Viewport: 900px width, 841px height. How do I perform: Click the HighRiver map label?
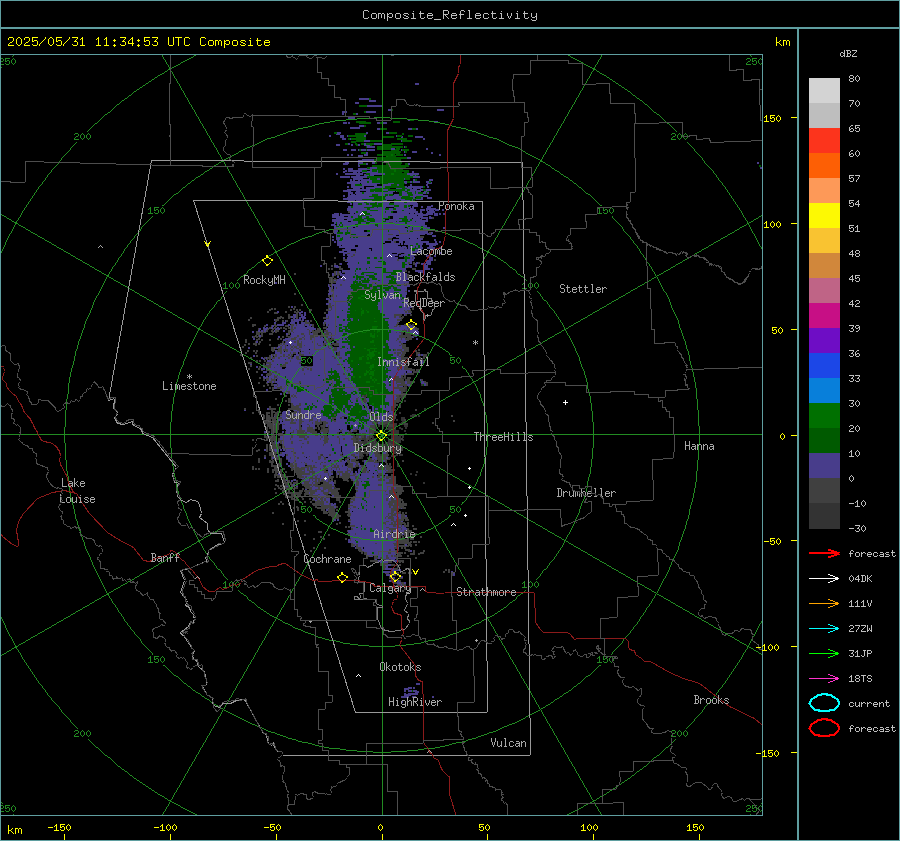415,702
